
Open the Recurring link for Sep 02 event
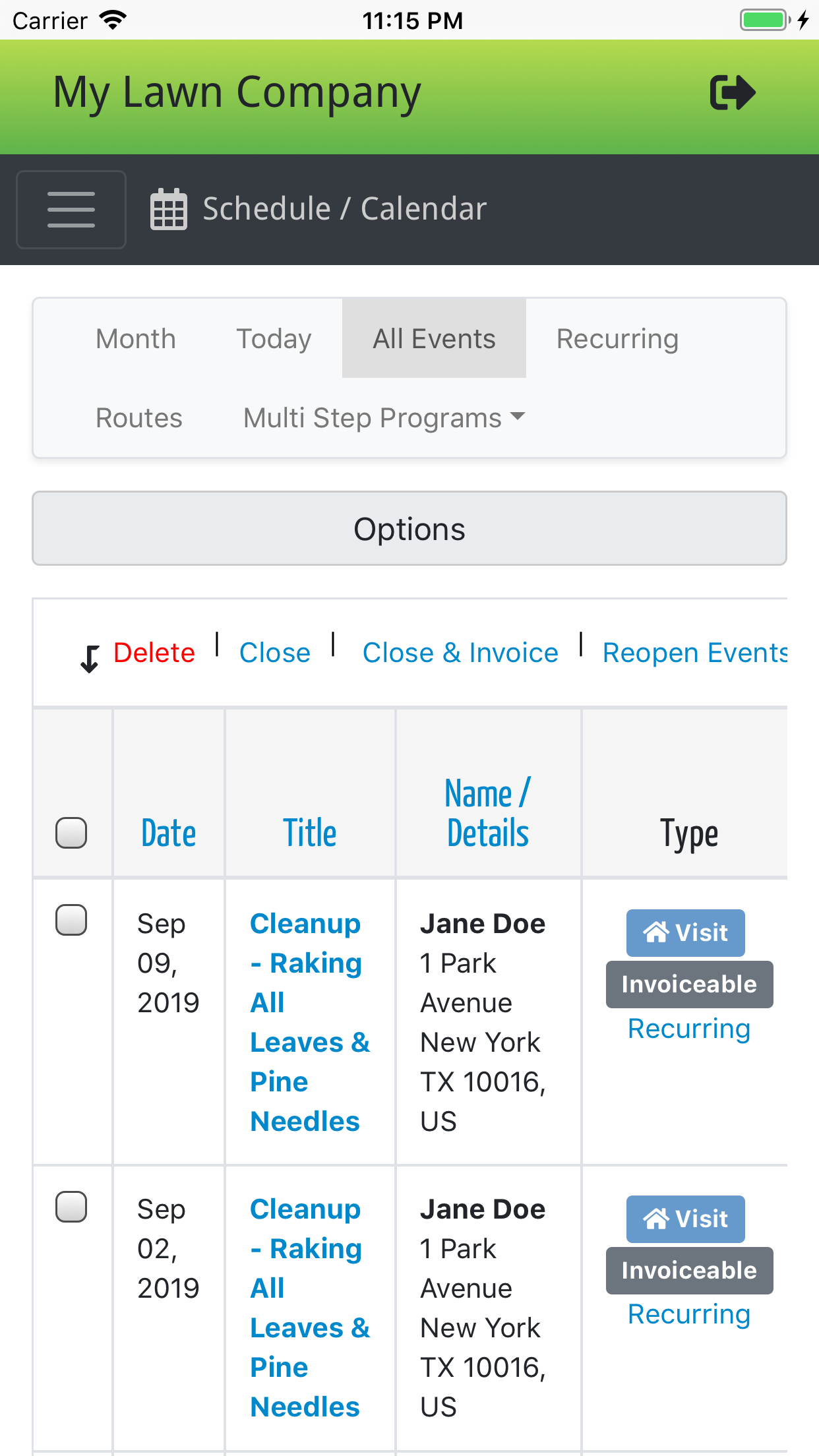pyautogui.click(x=689, y=1314)
